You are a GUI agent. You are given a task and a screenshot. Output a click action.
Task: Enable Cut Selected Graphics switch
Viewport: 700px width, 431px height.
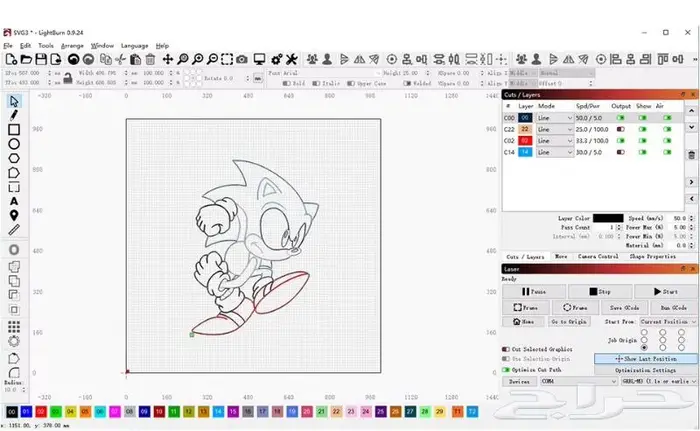pyautogui.click(x=506, y=349)
